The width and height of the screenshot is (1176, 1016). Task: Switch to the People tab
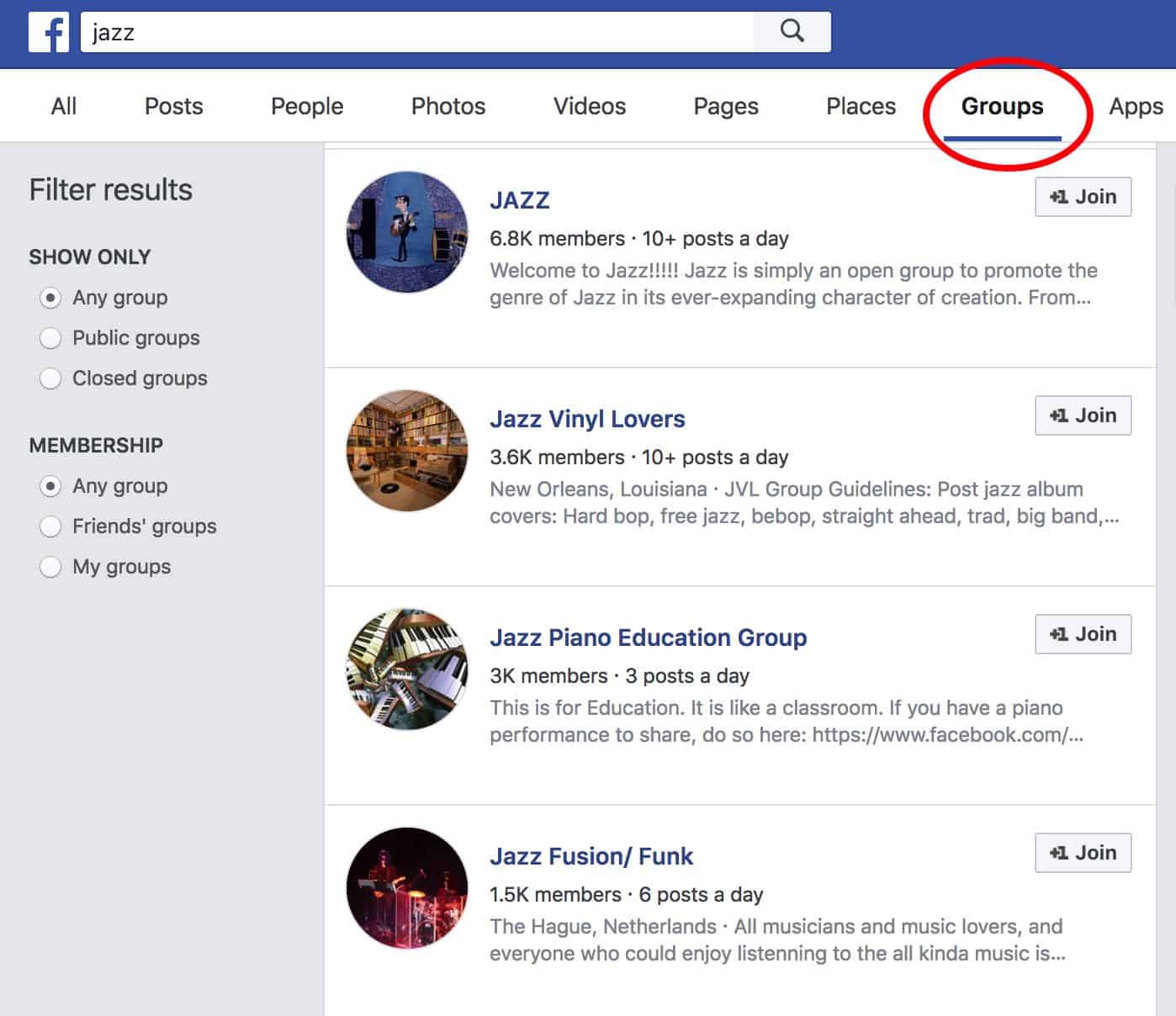point(307,106)
